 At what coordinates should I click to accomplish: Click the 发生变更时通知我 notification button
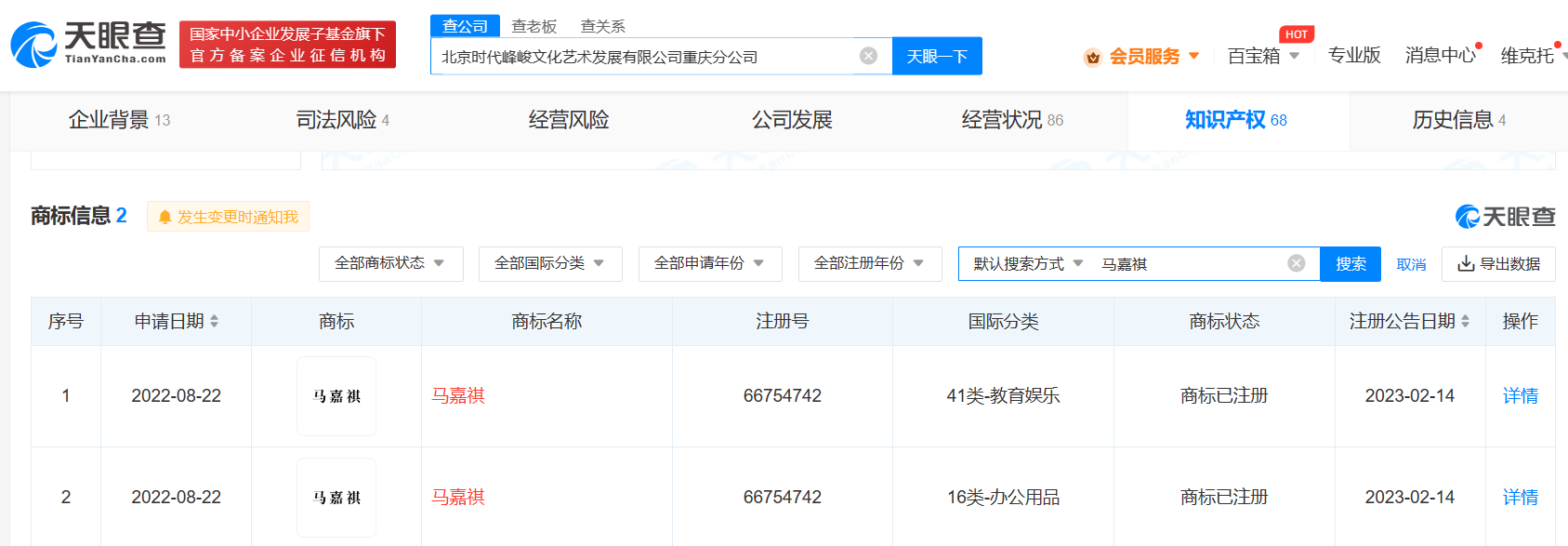228,217
